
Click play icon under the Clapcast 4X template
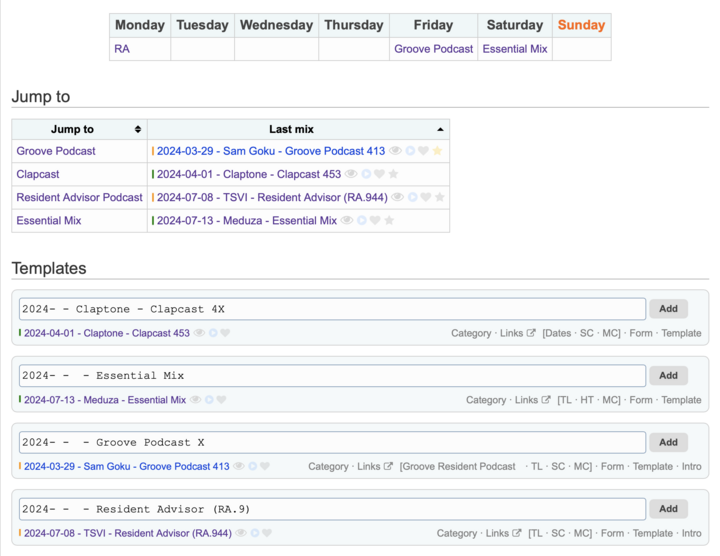[x=213, y=333]
